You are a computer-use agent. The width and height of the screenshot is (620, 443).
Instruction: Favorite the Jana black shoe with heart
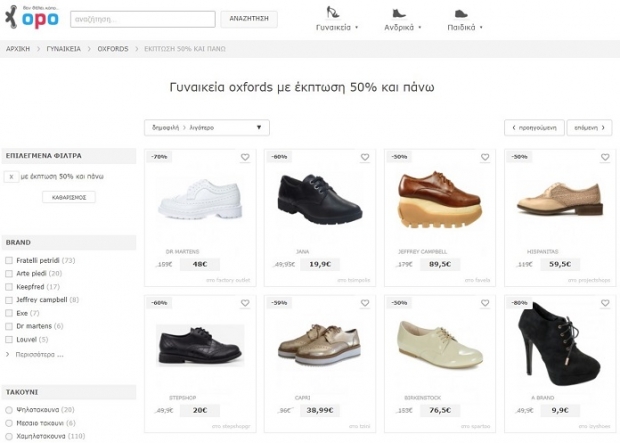365,157
